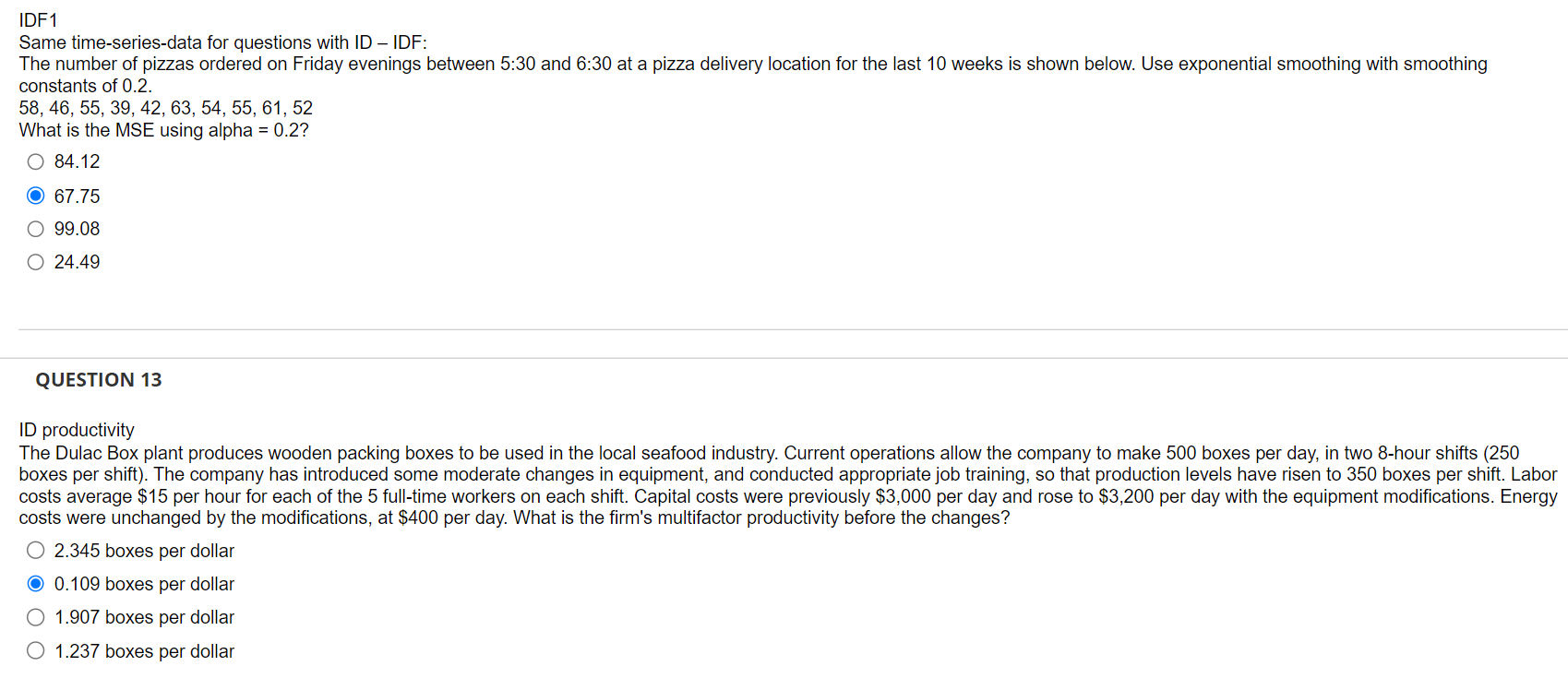Click the QUESTION 13 heading
Screen dimensions: 1568x690
coord(98,379)
